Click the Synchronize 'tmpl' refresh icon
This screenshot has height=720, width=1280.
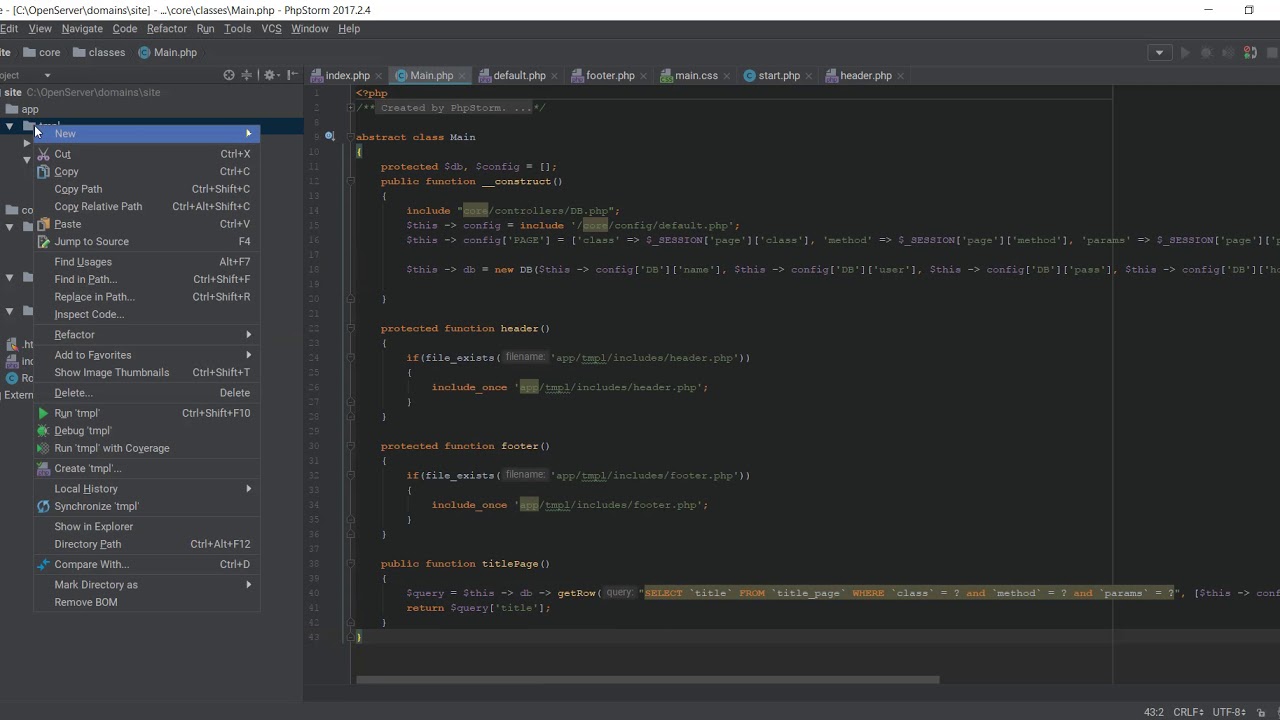coord(44,506)
